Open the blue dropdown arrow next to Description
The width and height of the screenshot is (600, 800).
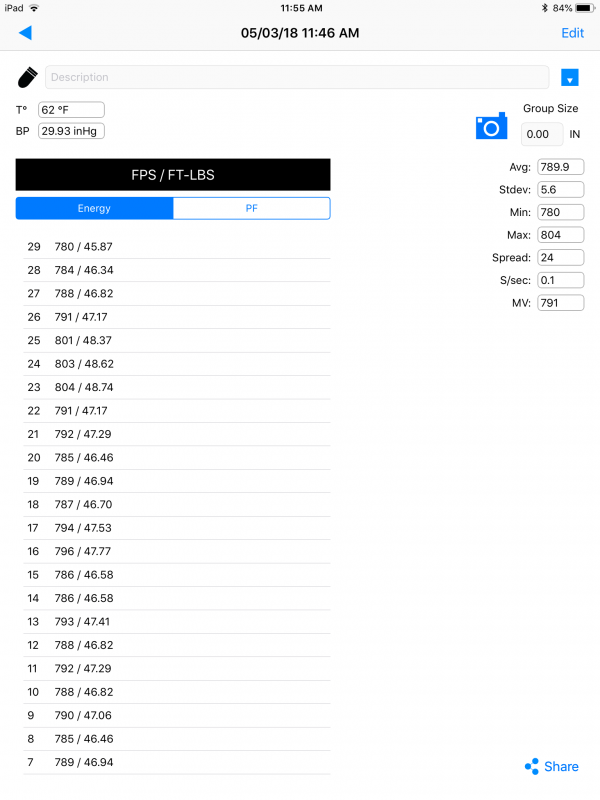coord(569,78)
